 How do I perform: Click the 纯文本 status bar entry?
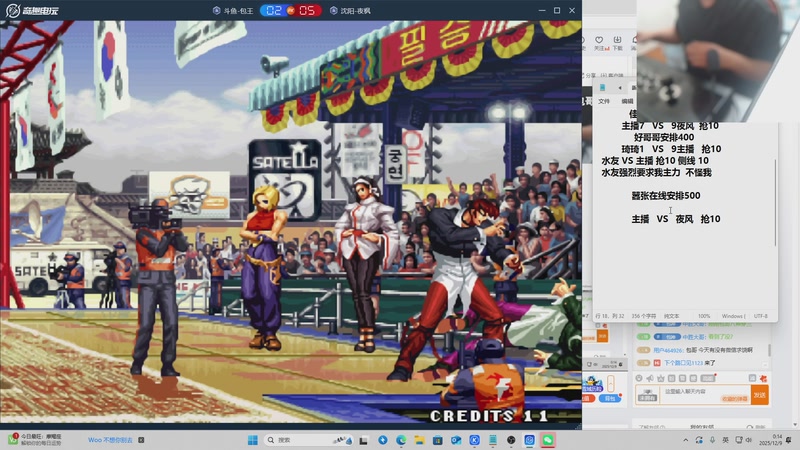(x=671, y=316)
